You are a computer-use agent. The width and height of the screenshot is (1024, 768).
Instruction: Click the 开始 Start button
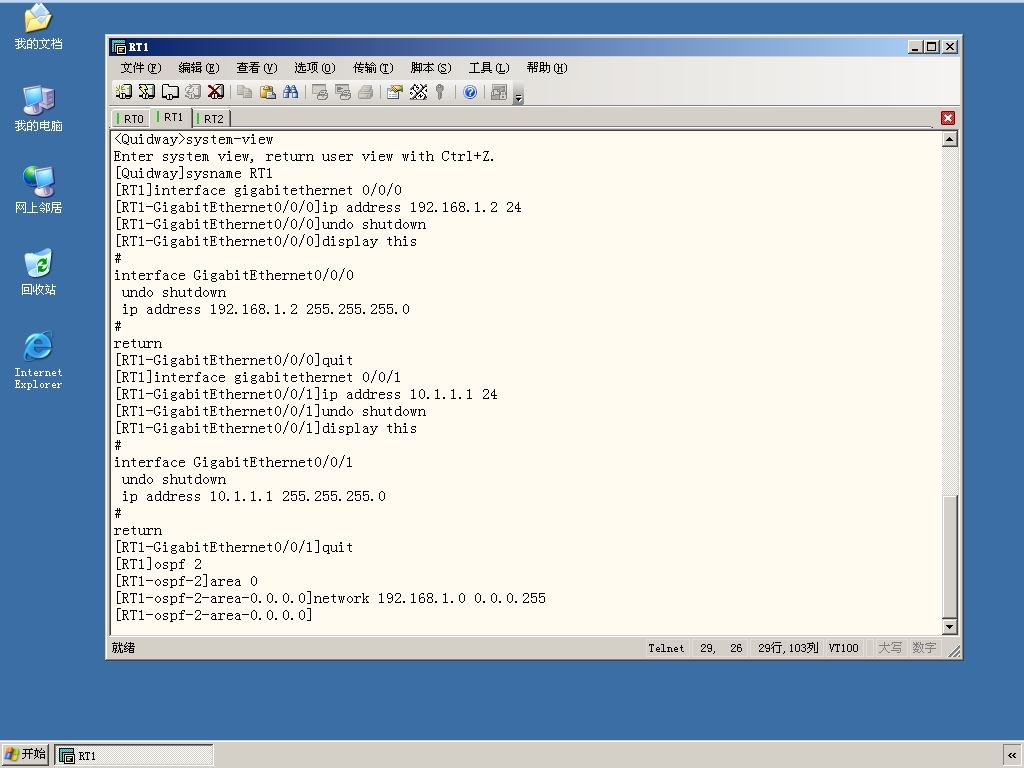(25, 754)
